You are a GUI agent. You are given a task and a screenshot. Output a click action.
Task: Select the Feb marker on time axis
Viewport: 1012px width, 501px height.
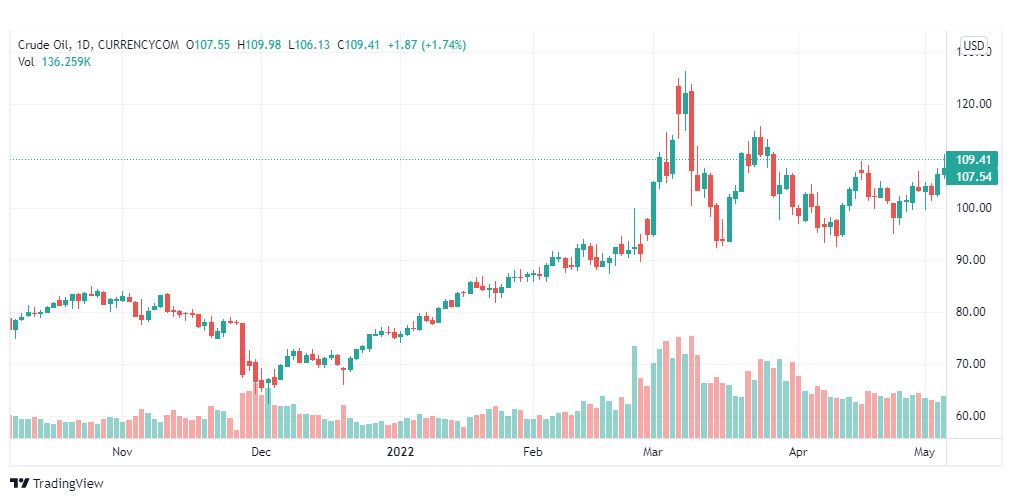[x=533, y=452]
